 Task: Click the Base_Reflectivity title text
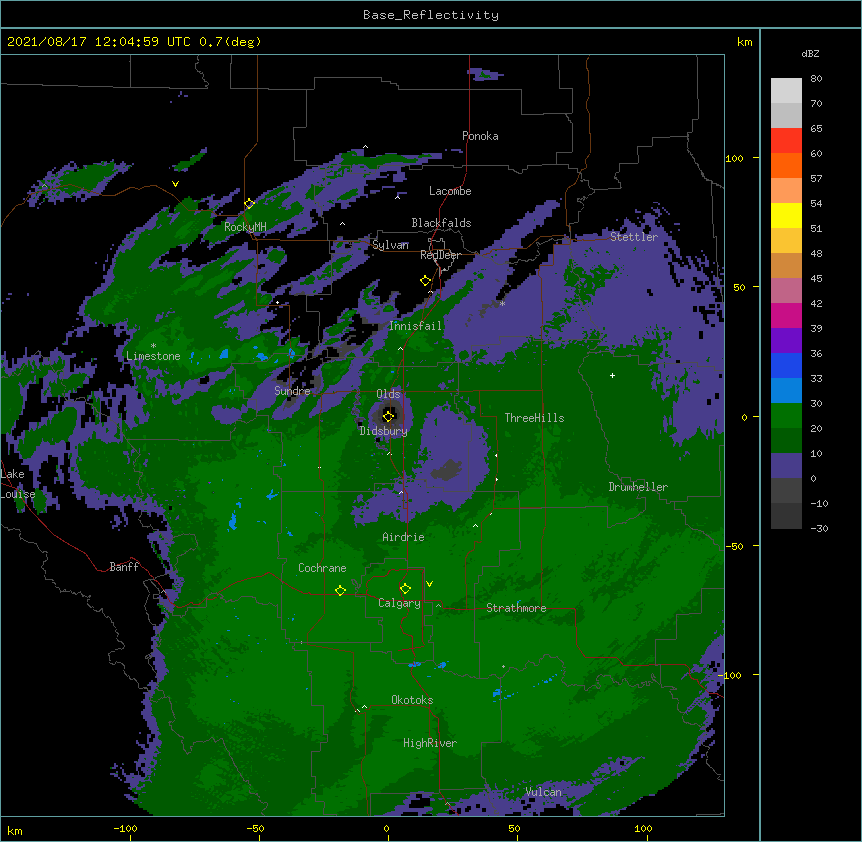tap(431, 15)
